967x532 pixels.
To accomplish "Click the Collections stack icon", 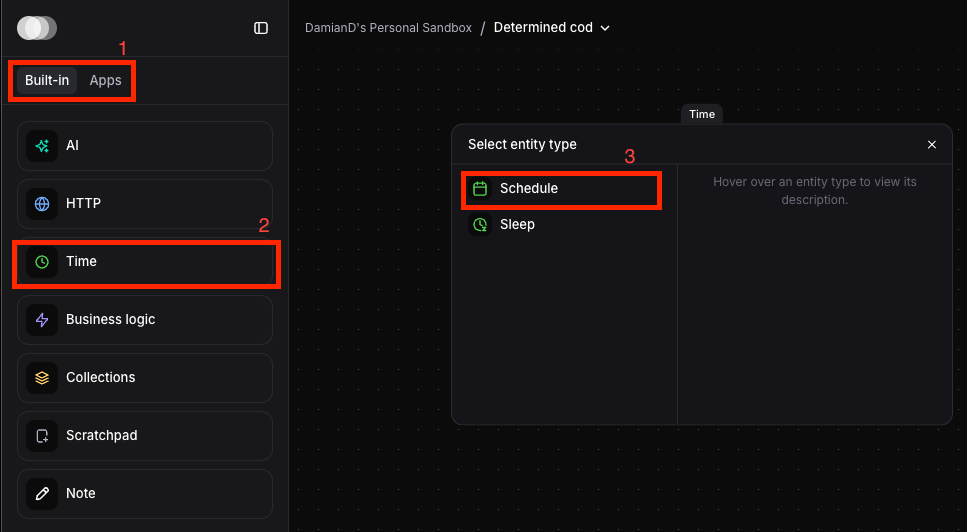I will (42, 378).
